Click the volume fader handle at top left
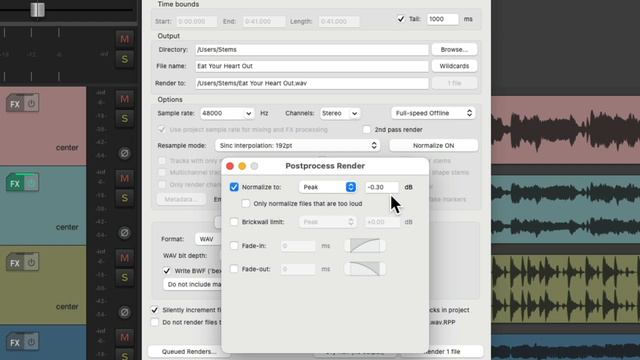This screenshot has height=360, width=640. tap(38, 10)
